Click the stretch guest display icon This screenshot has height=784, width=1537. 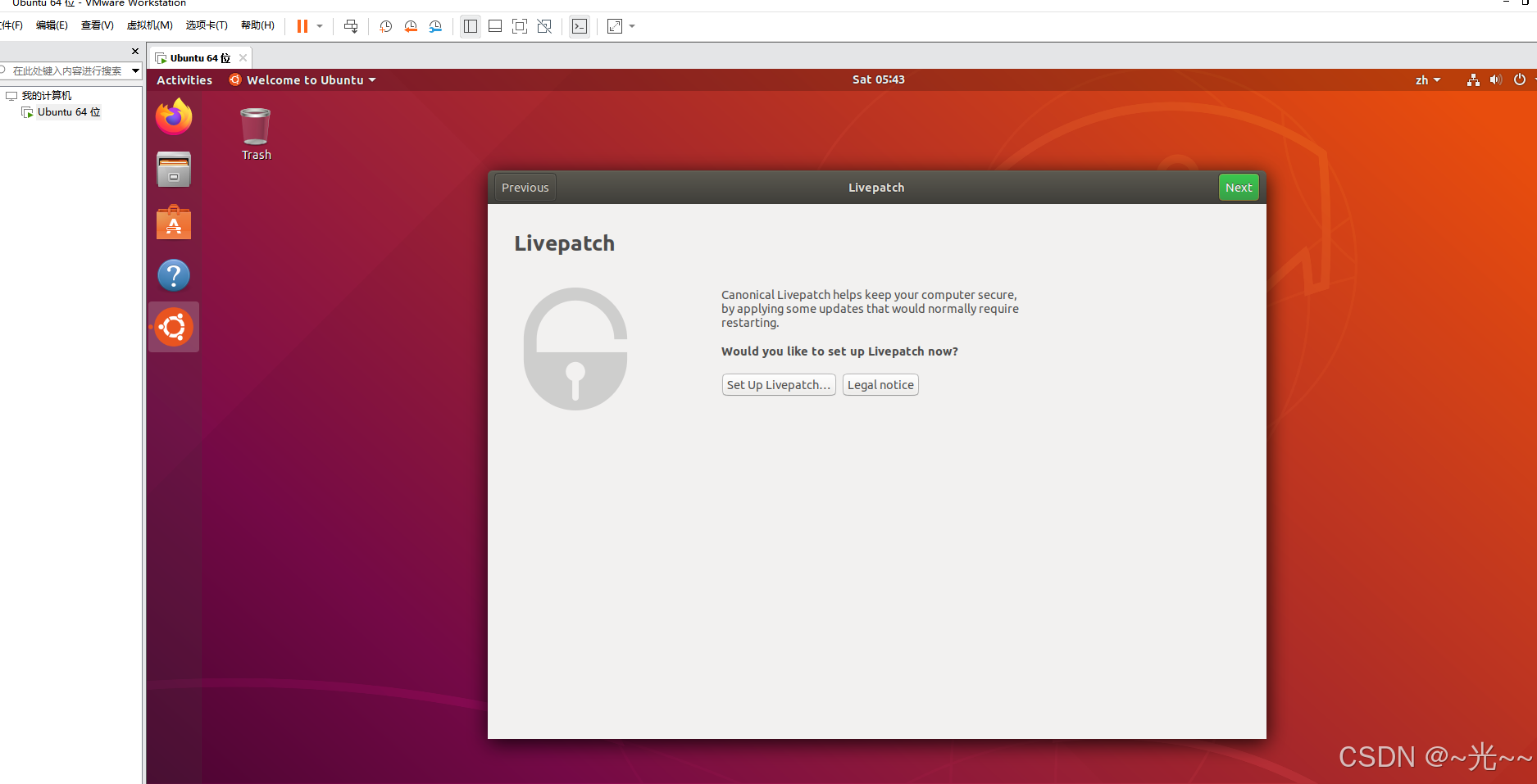coord(615,26)
